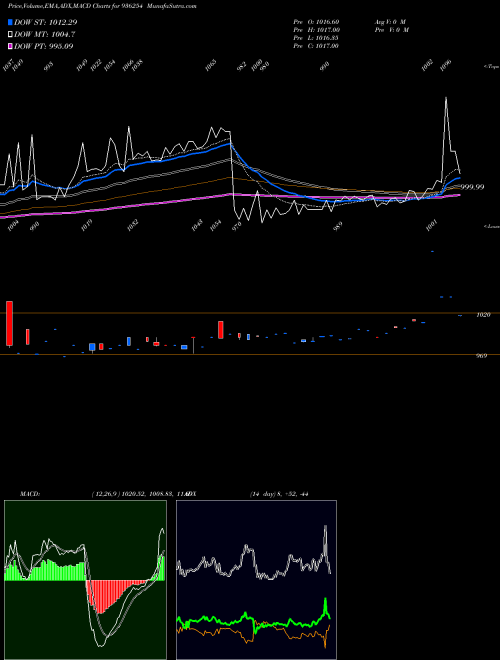Open the ADX indicator chart panel
Screen dimensions: 500x660
[256, 580]
